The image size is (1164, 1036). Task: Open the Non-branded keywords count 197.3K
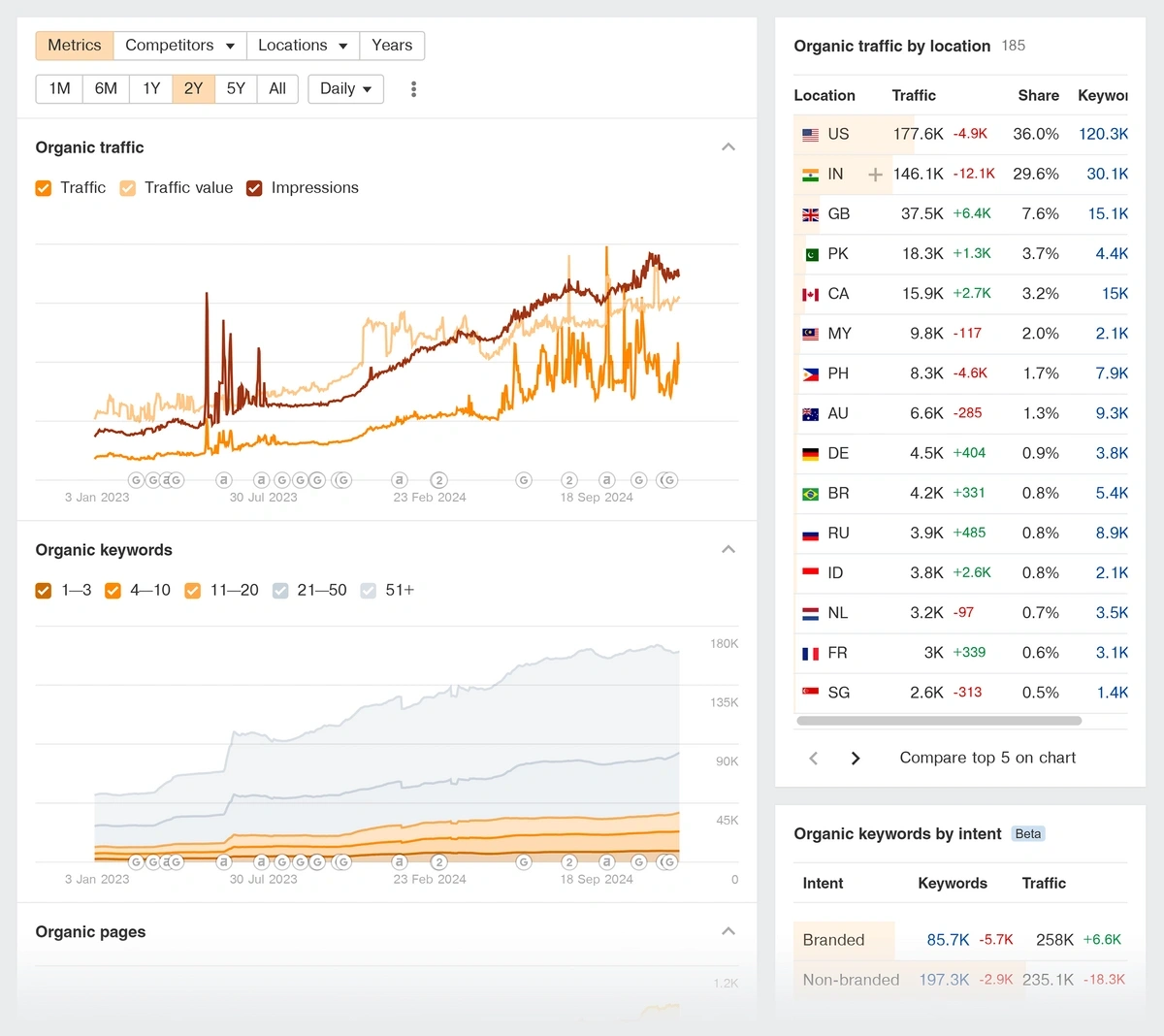click(944, 981)
